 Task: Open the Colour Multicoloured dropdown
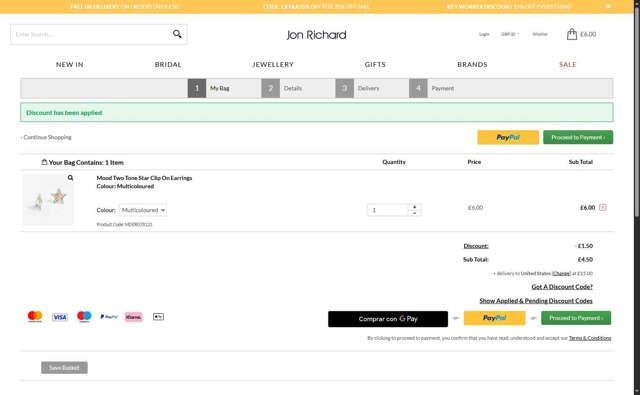(143, 210)
